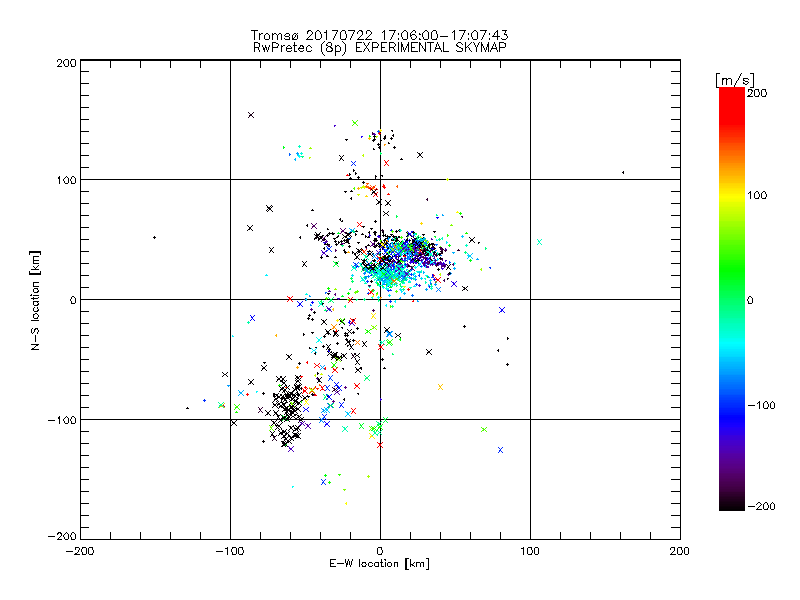Click the x-axis tick label '200'
This screenshot has height=600, width=800.
(x=680, y=551)
